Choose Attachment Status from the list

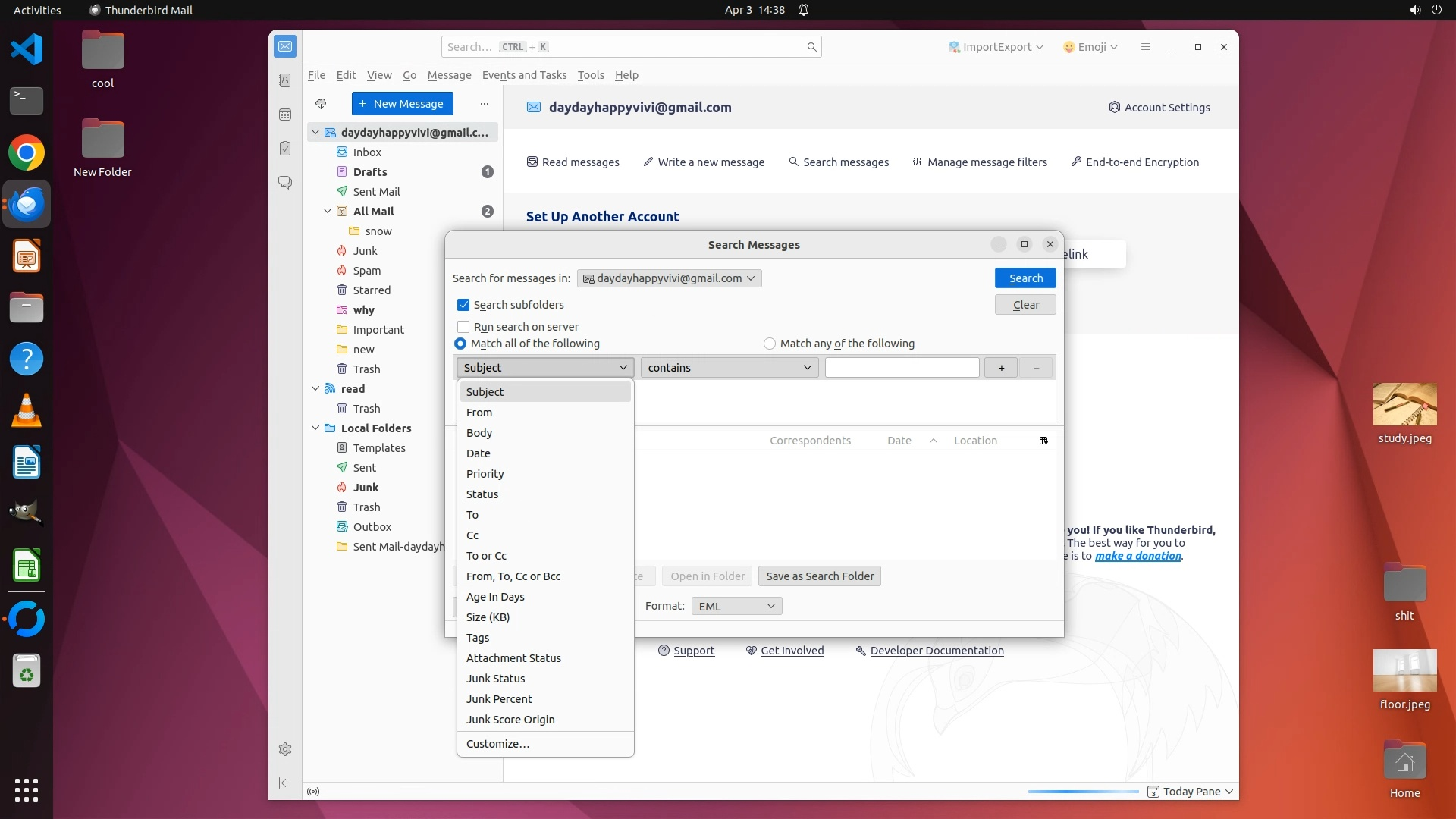(x=513, y=658)
